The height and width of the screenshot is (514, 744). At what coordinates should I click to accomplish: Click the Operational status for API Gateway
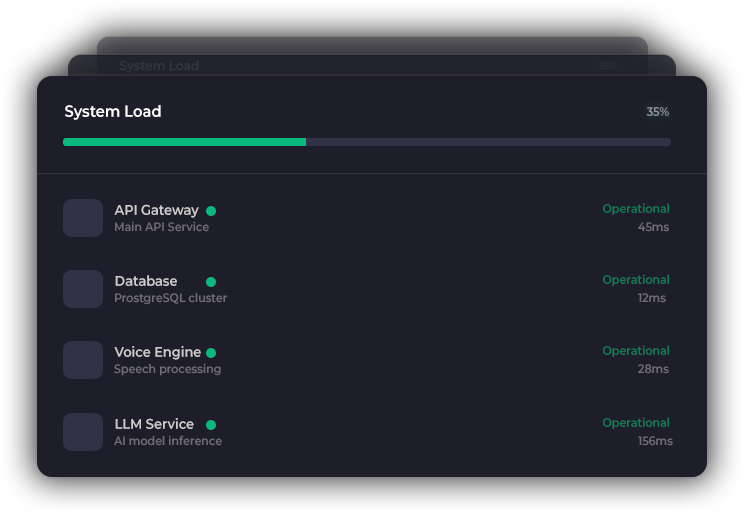(x=635, y=209)
